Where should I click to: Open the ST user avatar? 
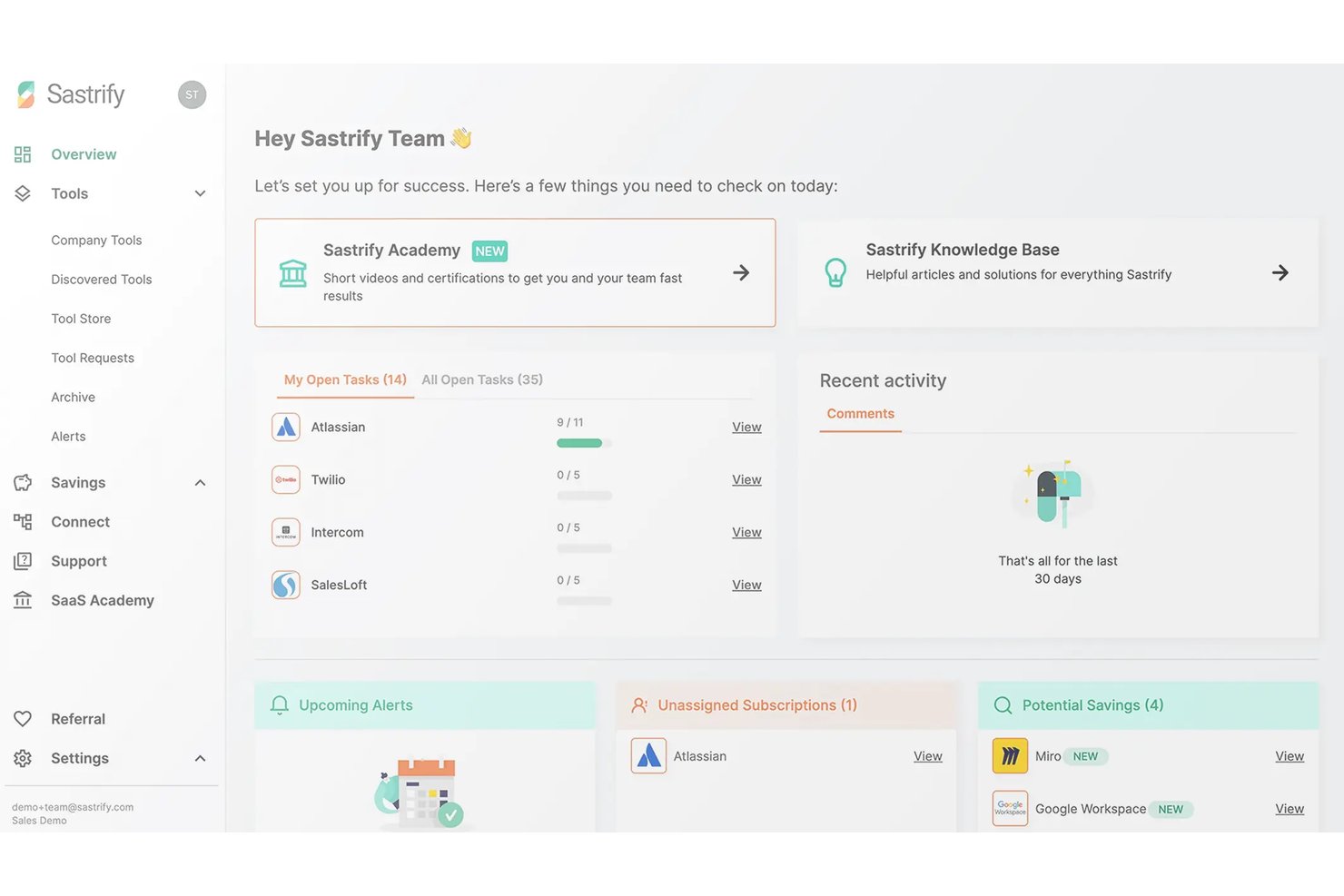click(192, 94)
